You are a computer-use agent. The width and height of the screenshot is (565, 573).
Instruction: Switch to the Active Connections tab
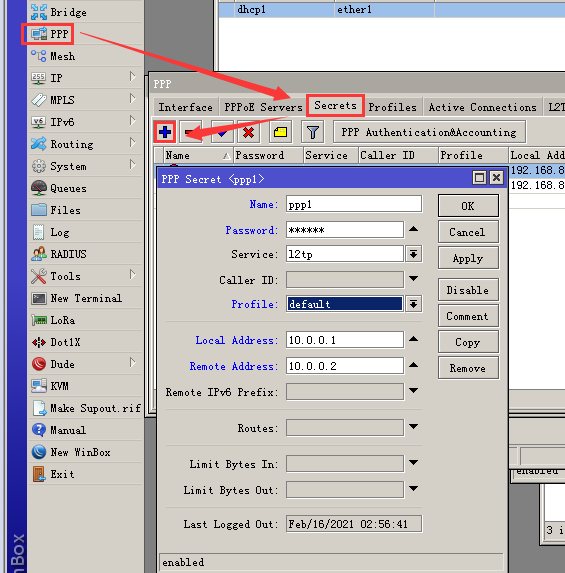[x=482, y=107]
